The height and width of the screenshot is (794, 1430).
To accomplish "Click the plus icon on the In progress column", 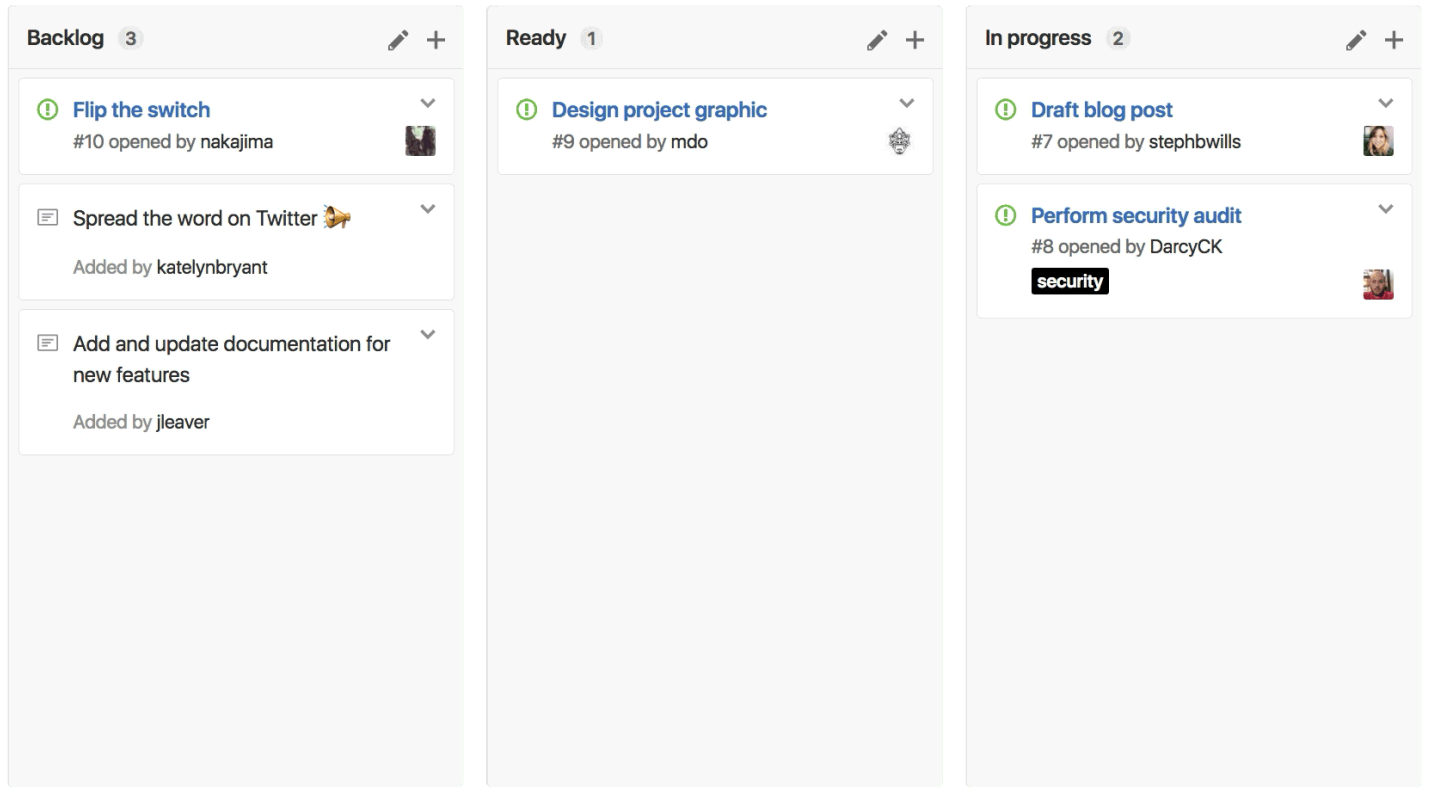I will pos(1394,39).
